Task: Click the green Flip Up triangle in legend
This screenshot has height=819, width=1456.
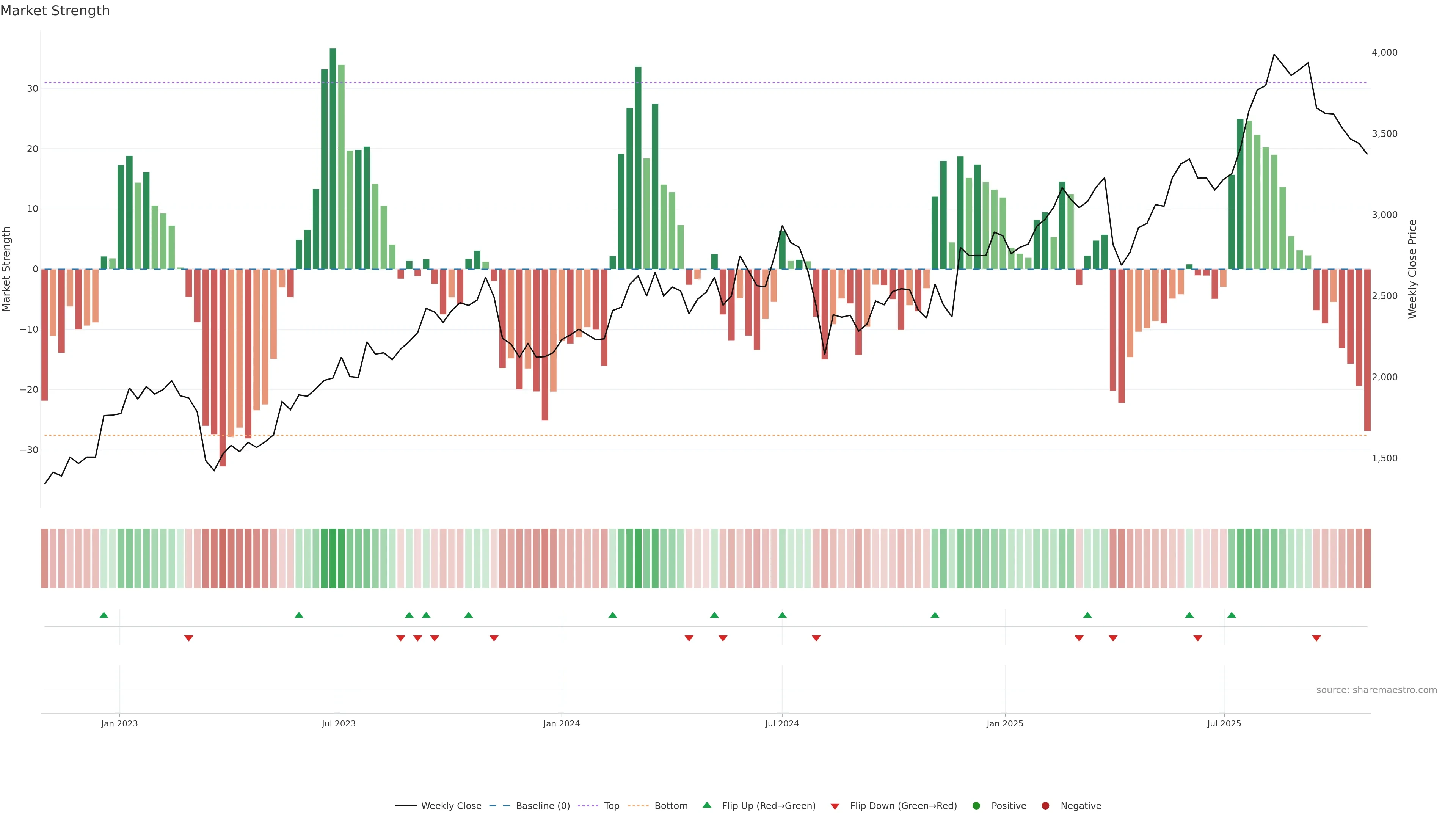Action: (706, 805)
